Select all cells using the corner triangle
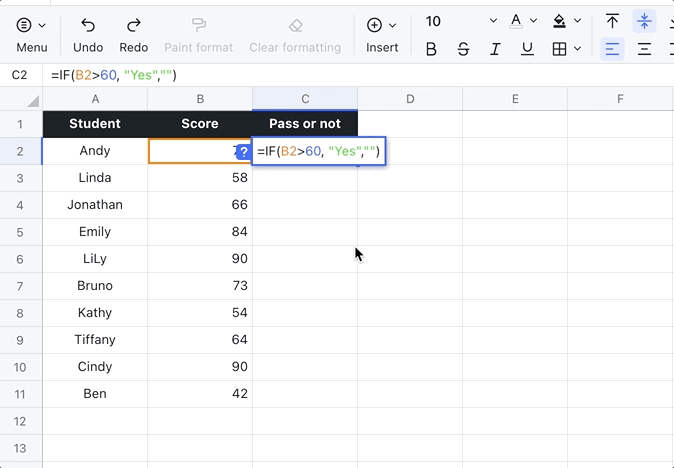Screen dimensions: 674x468 (x=33, y=100)
